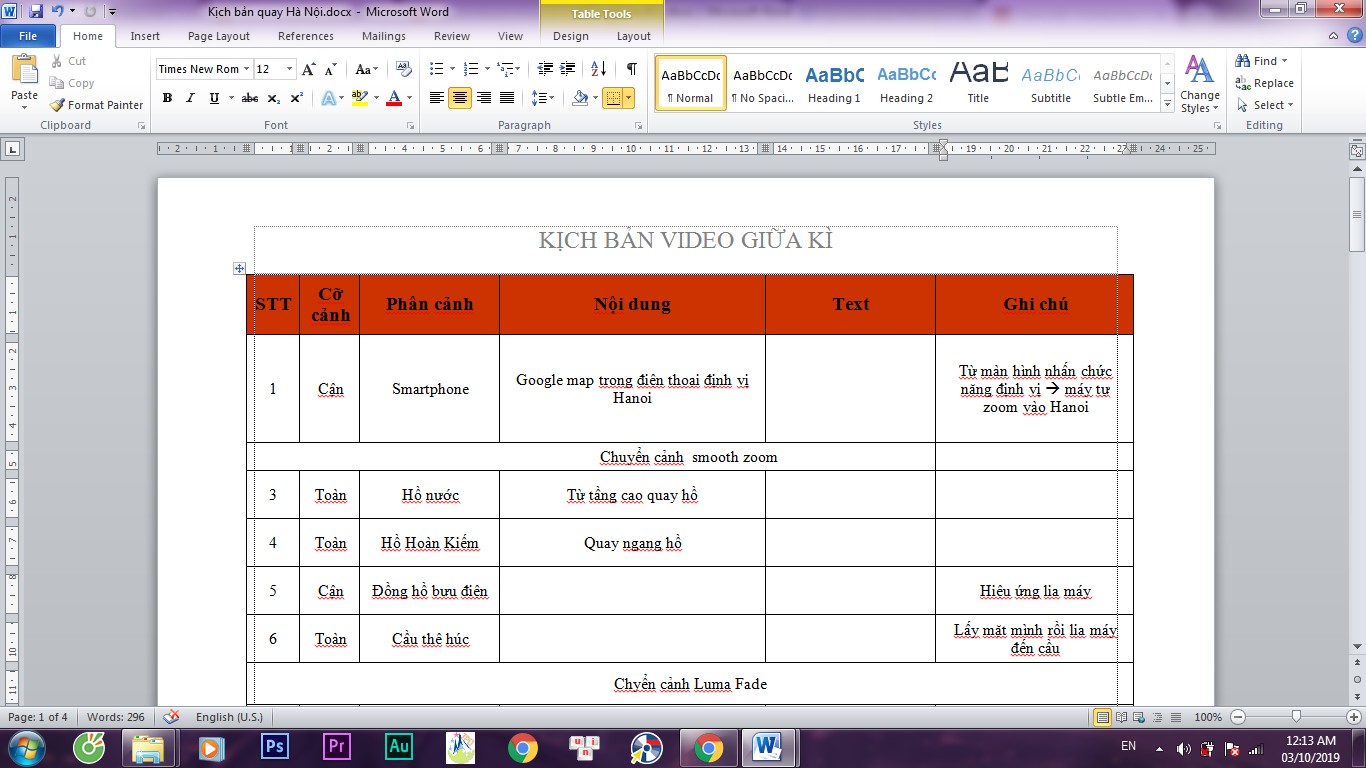Open the Select dropdown in Editing
This screenshot has height=768, width=1366.
pos(1266,105)
